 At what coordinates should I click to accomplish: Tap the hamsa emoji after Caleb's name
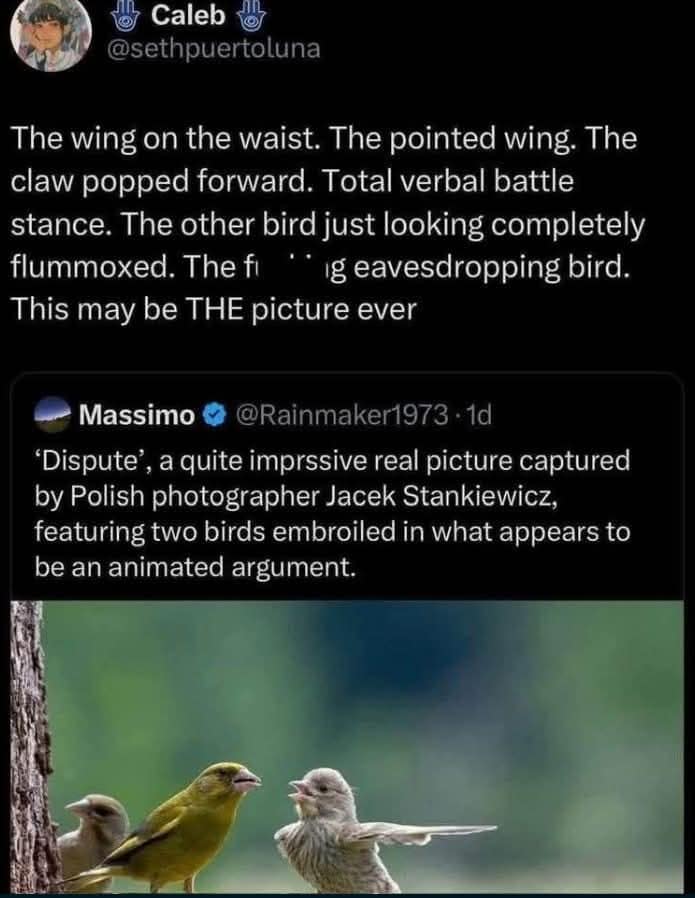click(249, 17)
